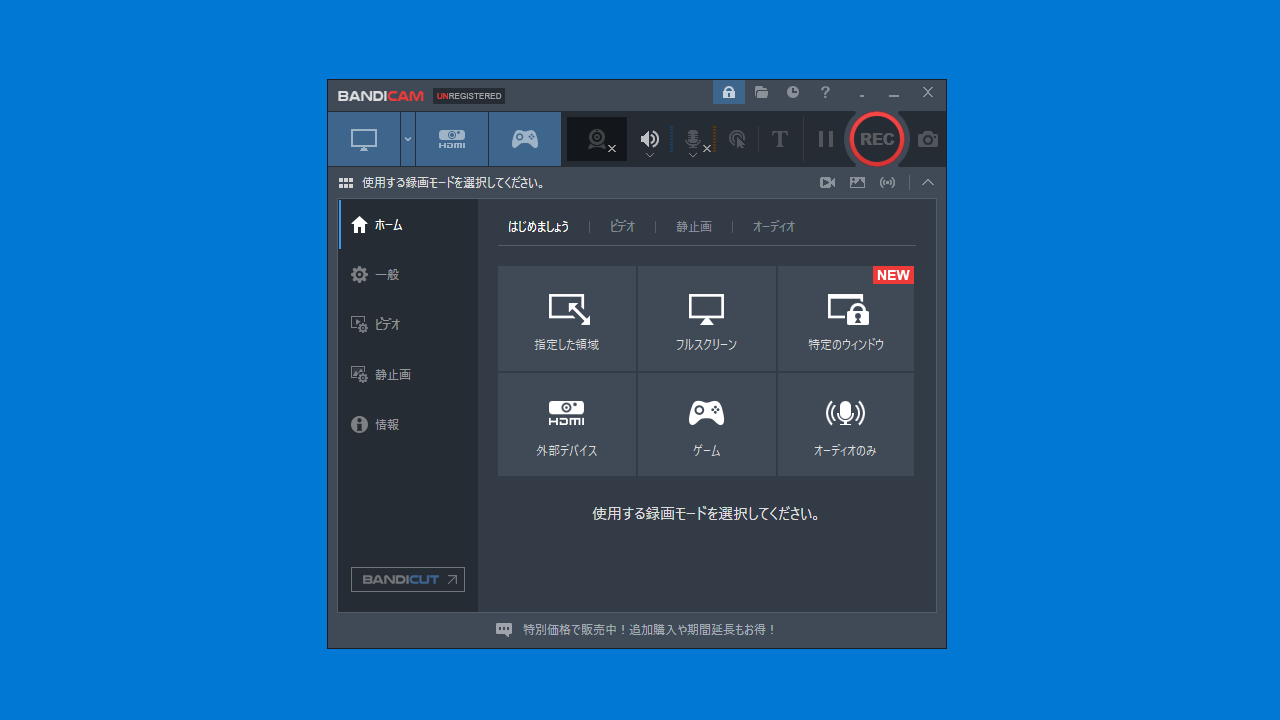Toggle the webcam overlay
The image size is (1280, 720).
point(597,139)
